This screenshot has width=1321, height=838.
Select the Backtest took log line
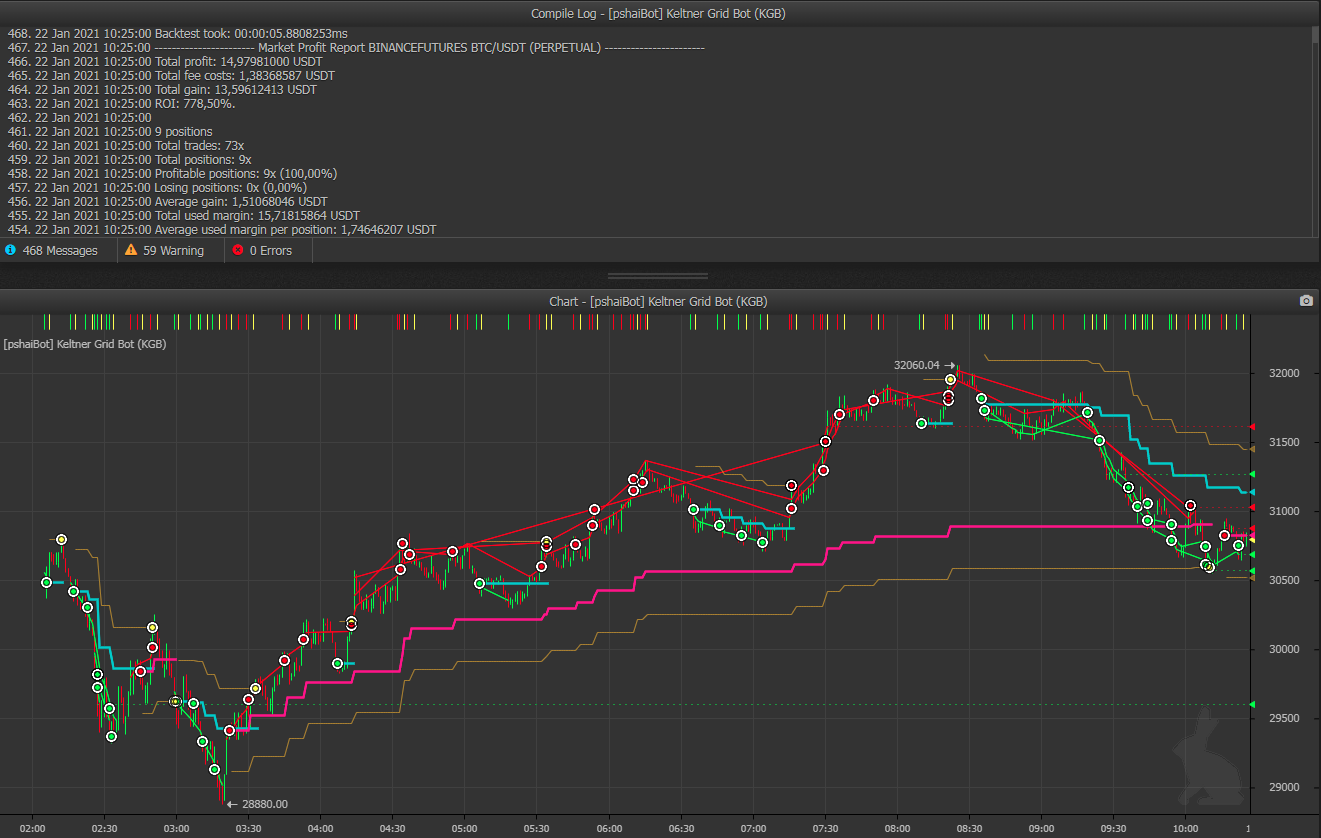point(177,33)
